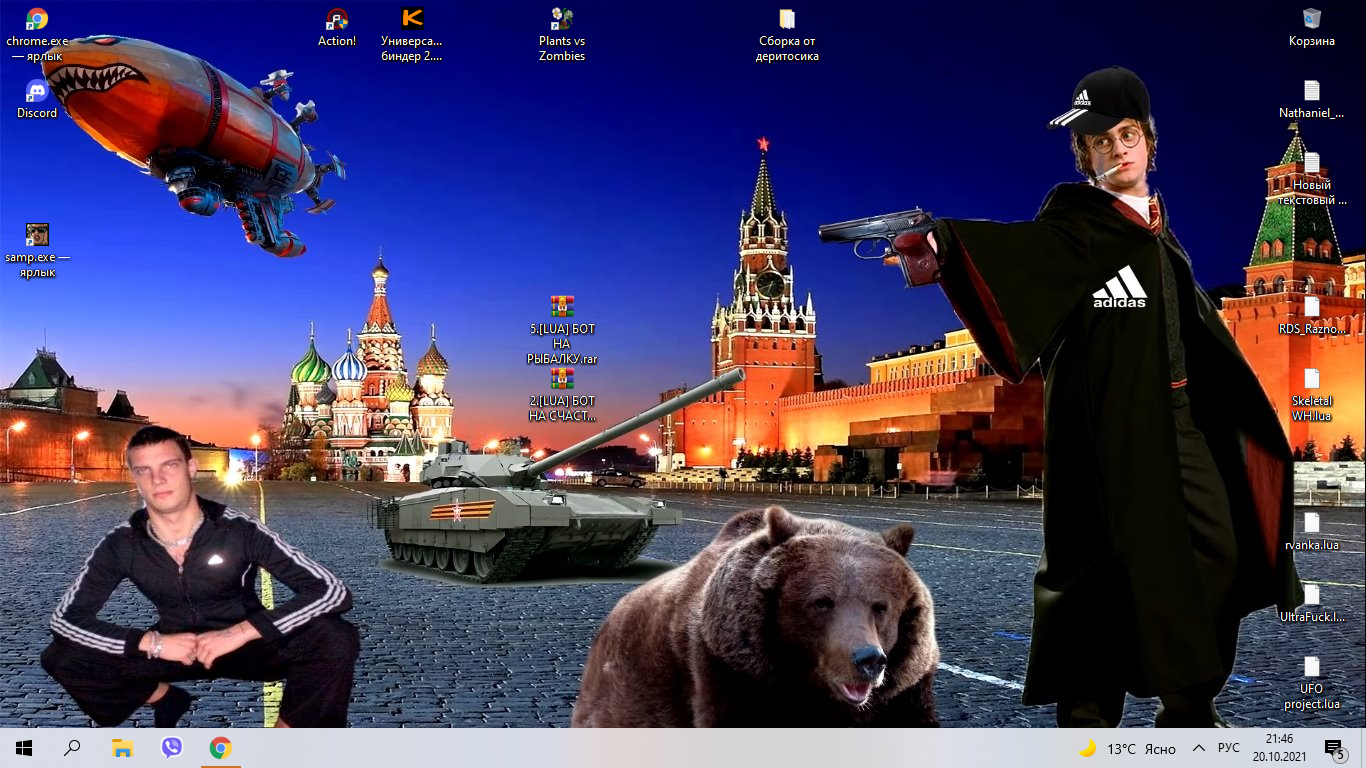The height and width of the screenshot is (768, 1366).
Task: Open the weather widget showing 13°C Ясно
Action: [1127, 748]
